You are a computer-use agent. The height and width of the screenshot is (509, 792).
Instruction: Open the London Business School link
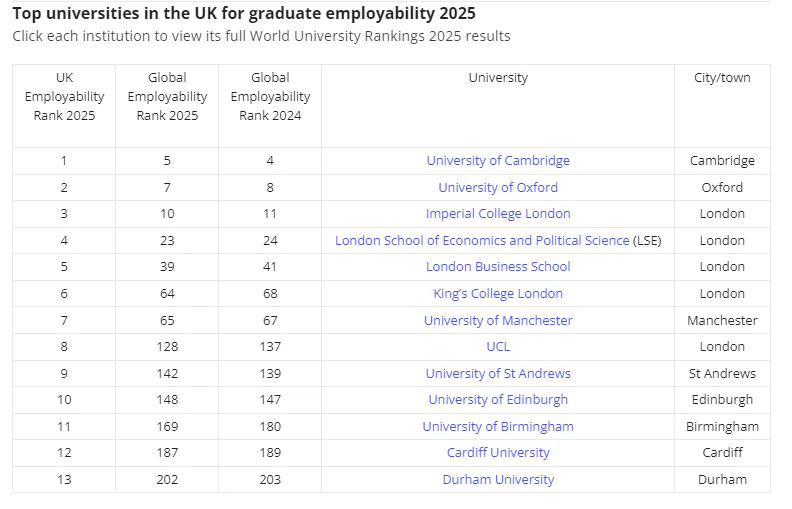point(498,266)
